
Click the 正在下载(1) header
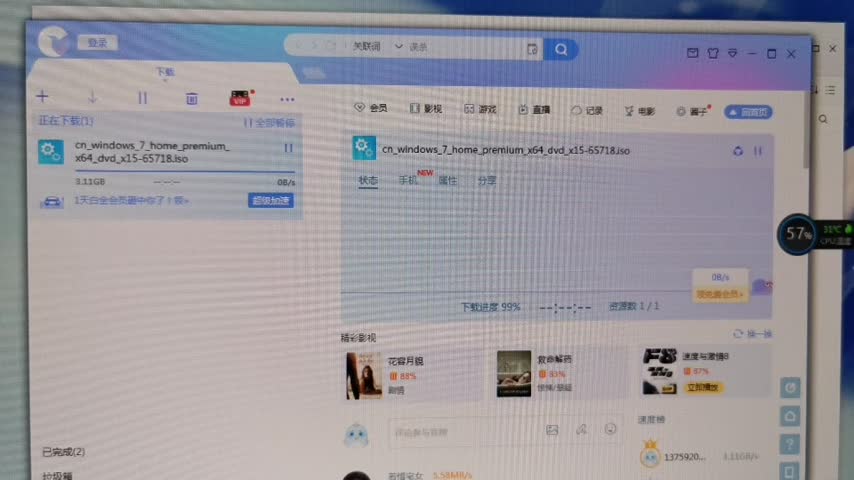click(66, 120)
